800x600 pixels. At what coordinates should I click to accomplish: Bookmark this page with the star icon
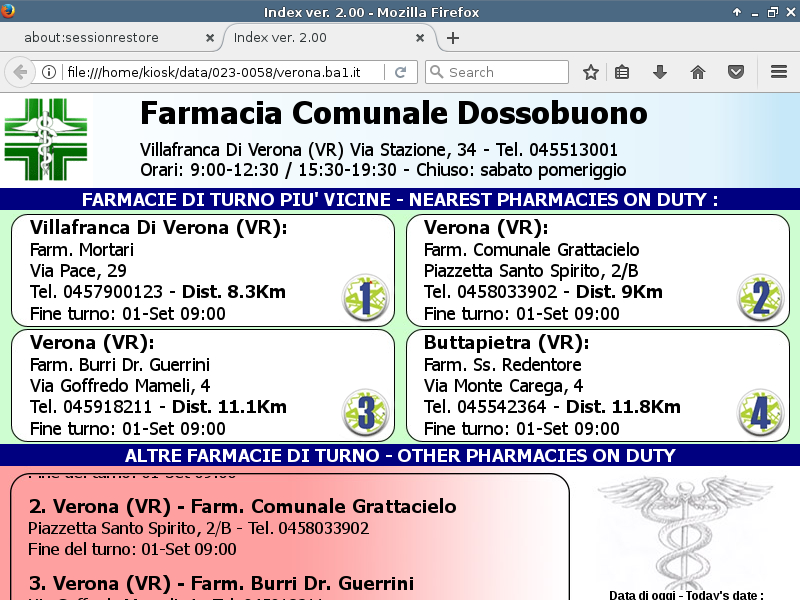(591, 72)
